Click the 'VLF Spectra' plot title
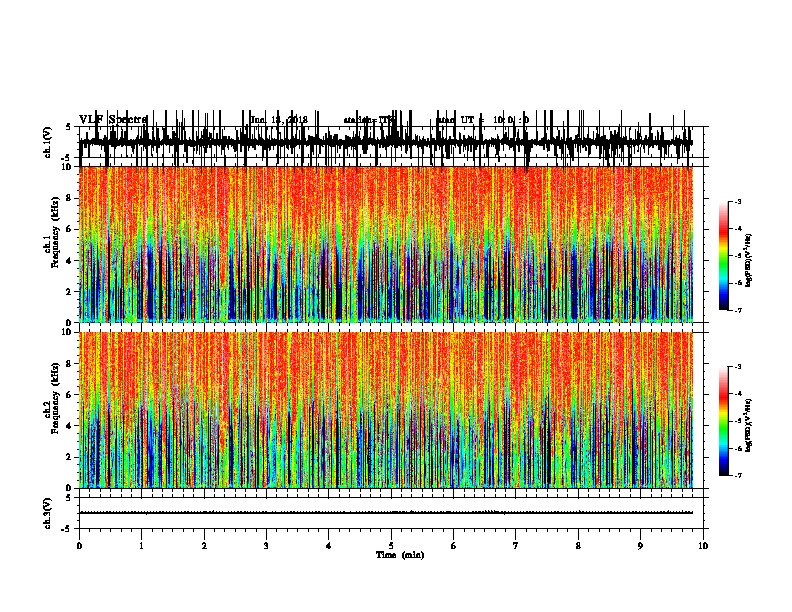 click(x=114, y=120)
